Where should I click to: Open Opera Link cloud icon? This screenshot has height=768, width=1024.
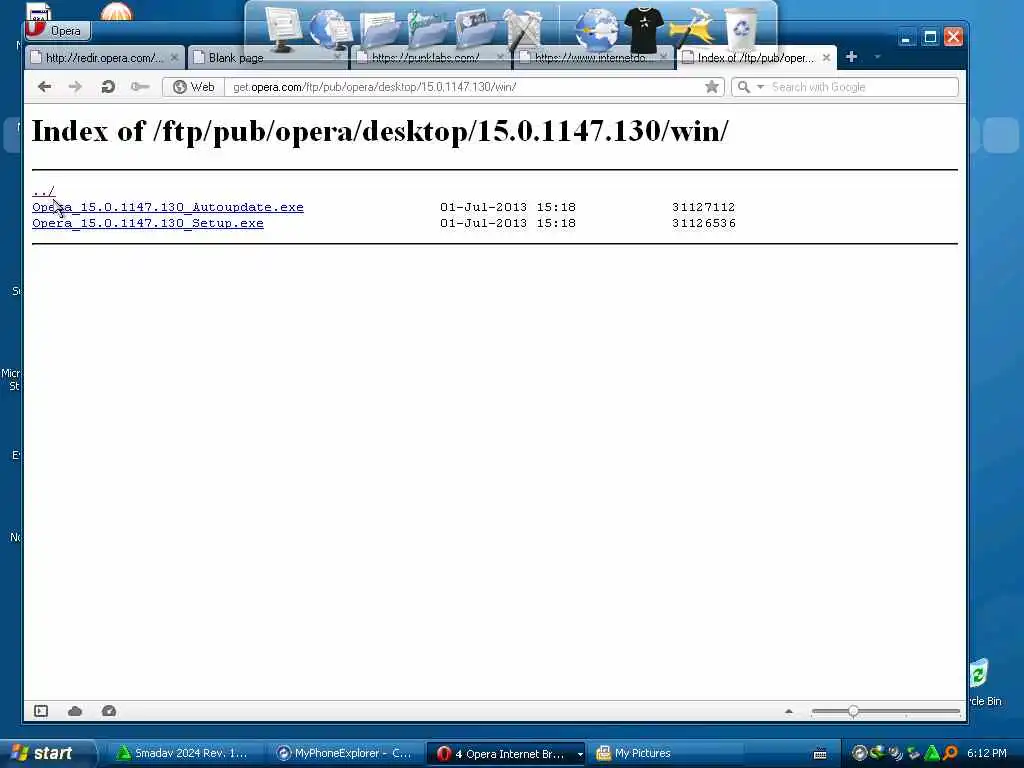[75, 711]
